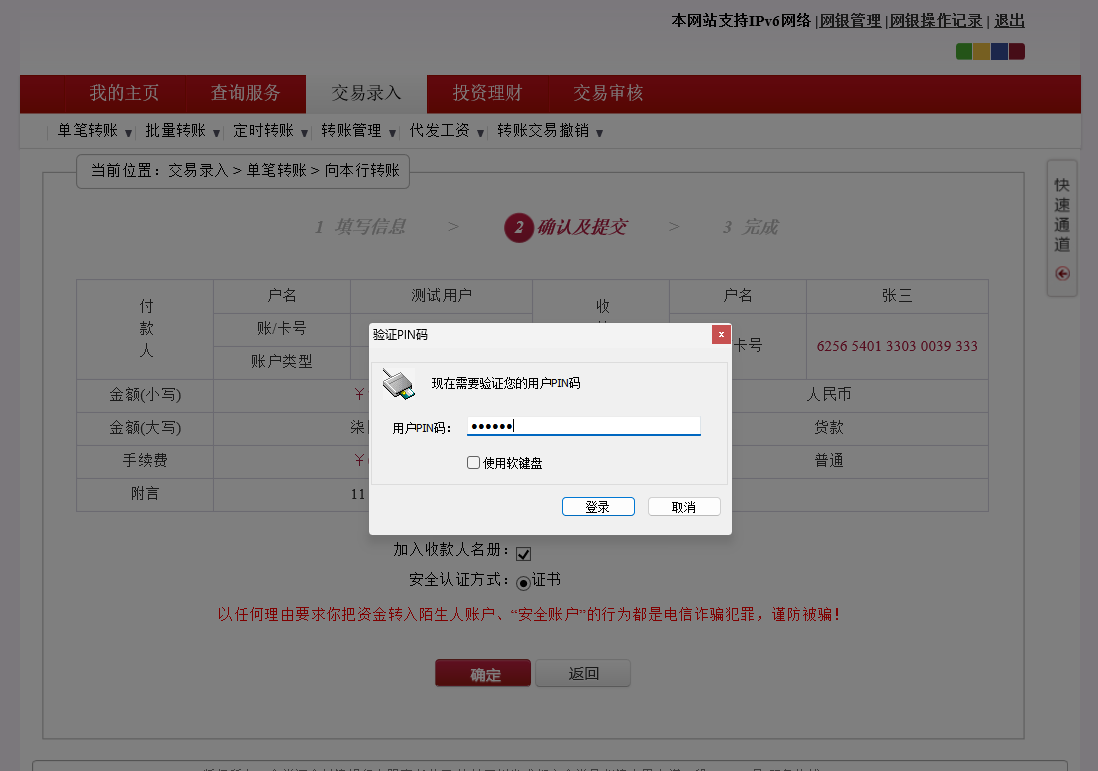Select the green theme color swatch

pos(964,52)
